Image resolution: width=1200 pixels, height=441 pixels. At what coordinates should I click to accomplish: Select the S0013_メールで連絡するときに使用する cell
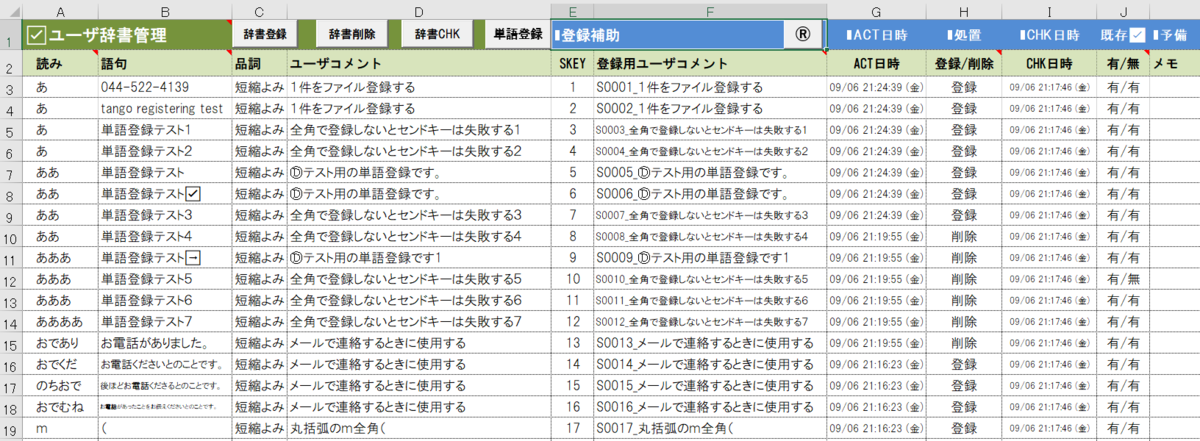click(x=709, y=344)
